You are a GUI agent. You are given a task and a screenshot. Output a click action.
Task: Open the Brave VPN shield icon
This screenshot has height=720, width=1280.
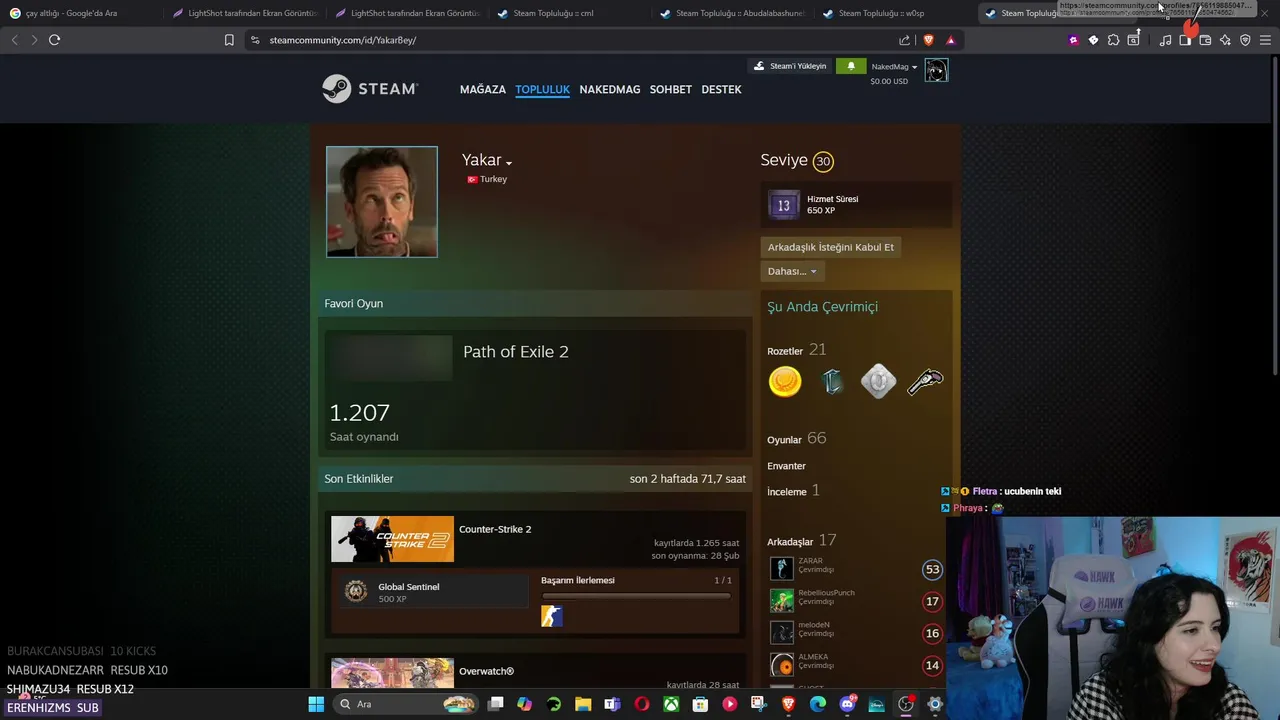(1245, 40)
